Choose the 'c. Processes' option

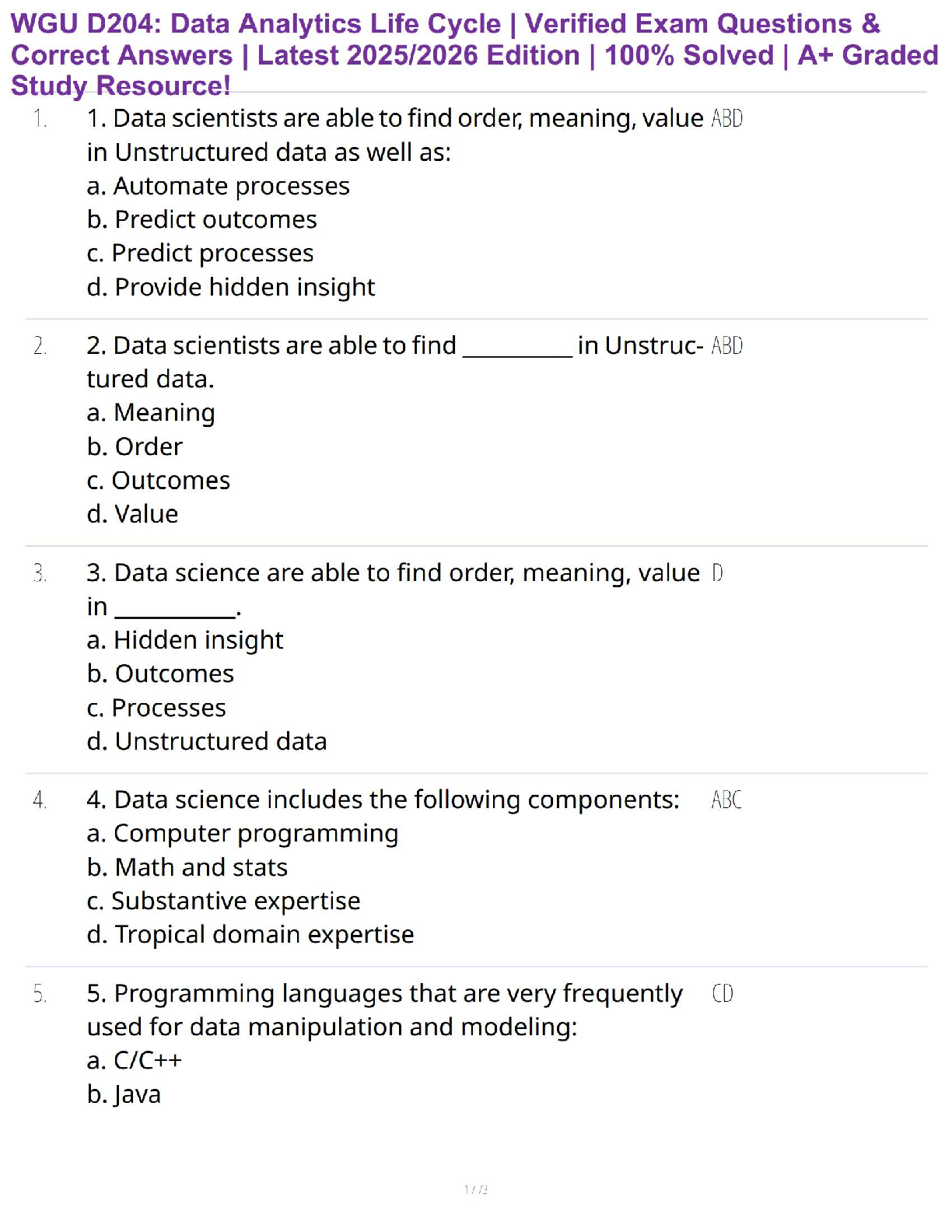(x=157, y=708)
